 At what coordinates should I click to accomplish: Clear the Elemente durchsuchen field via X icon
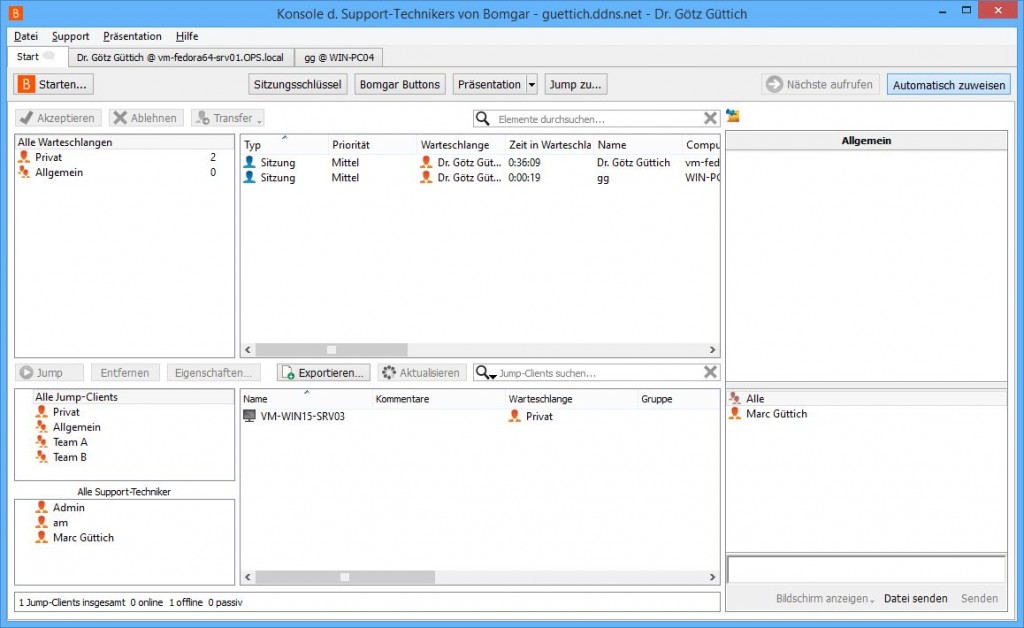click(x=710, y=117)
